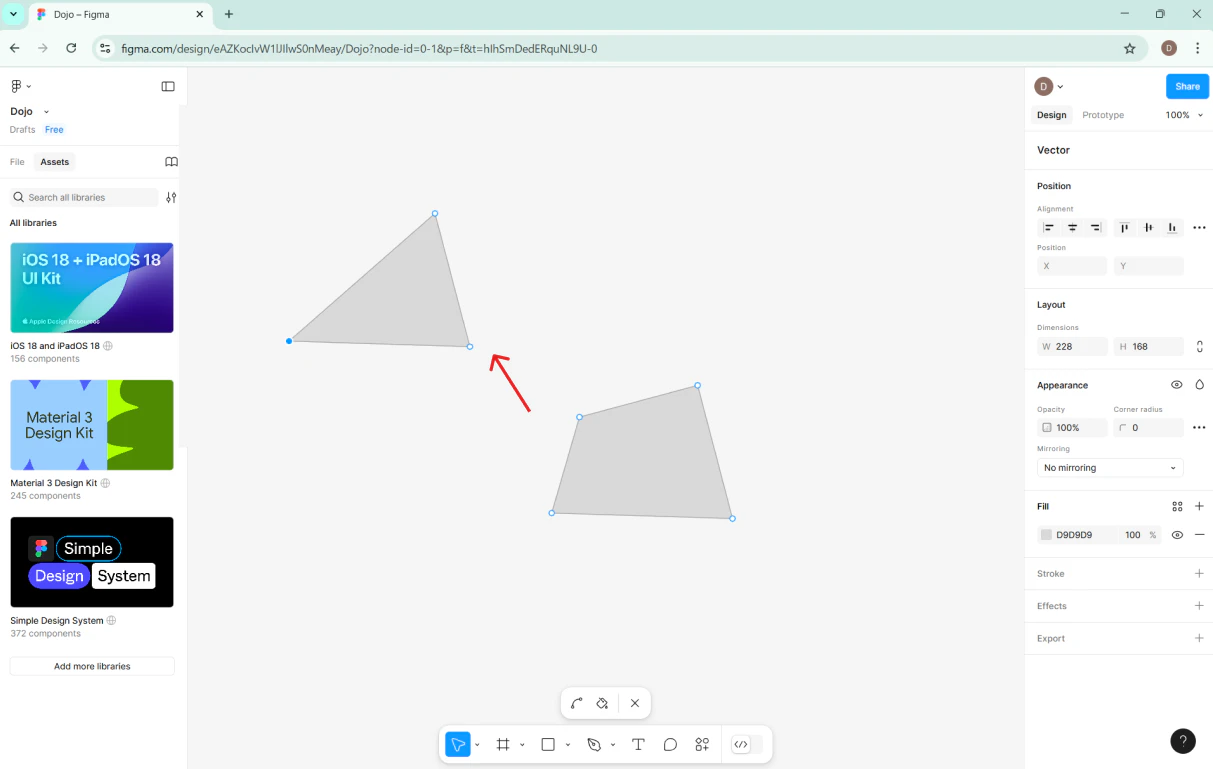Click the Corner radius field
Screen dimensions: 1213x769
(1148, 428)
